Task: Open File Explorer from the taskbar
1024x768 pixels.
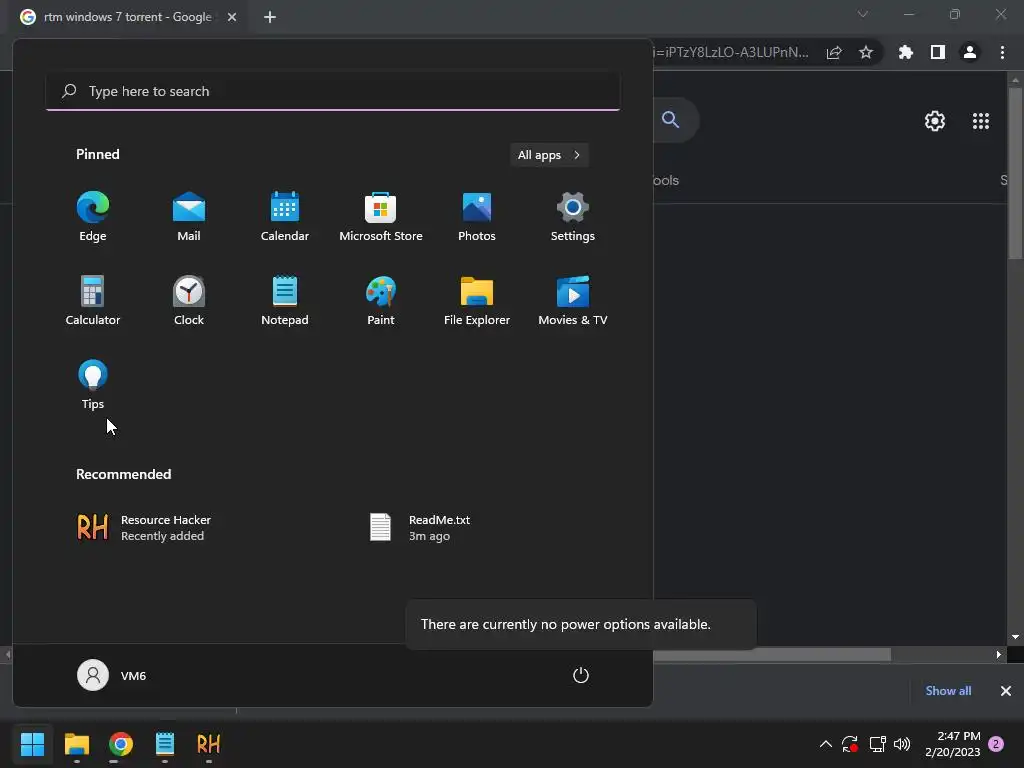Action: pos(76,744)
